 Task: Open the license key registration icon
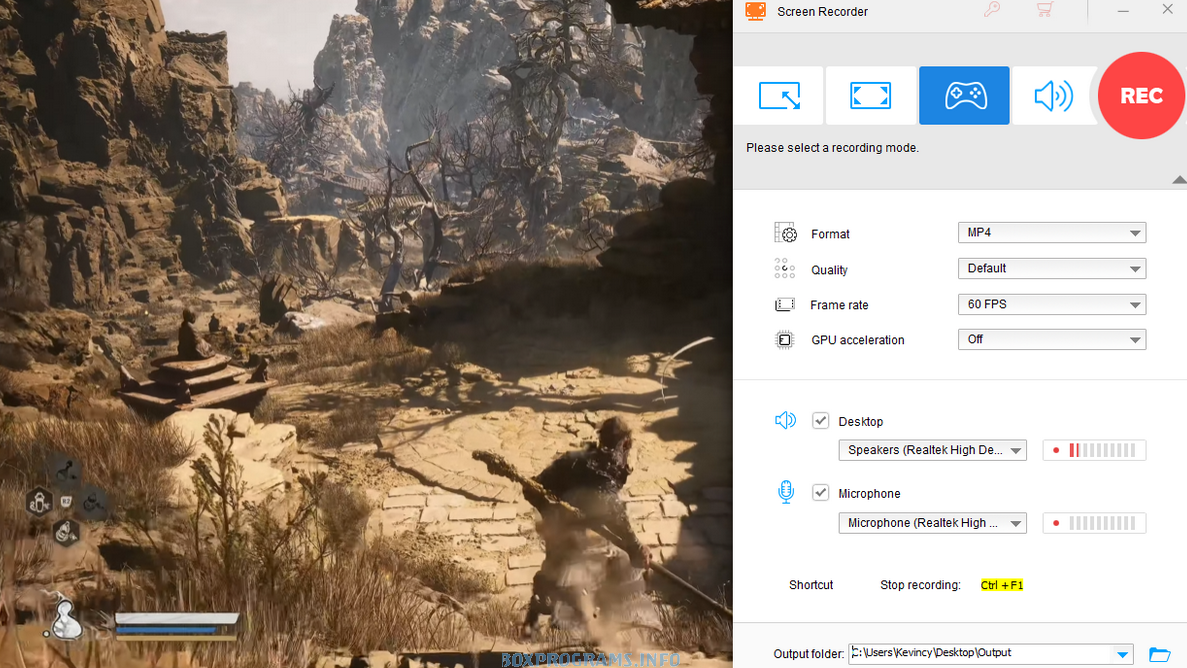pos(992,10)
